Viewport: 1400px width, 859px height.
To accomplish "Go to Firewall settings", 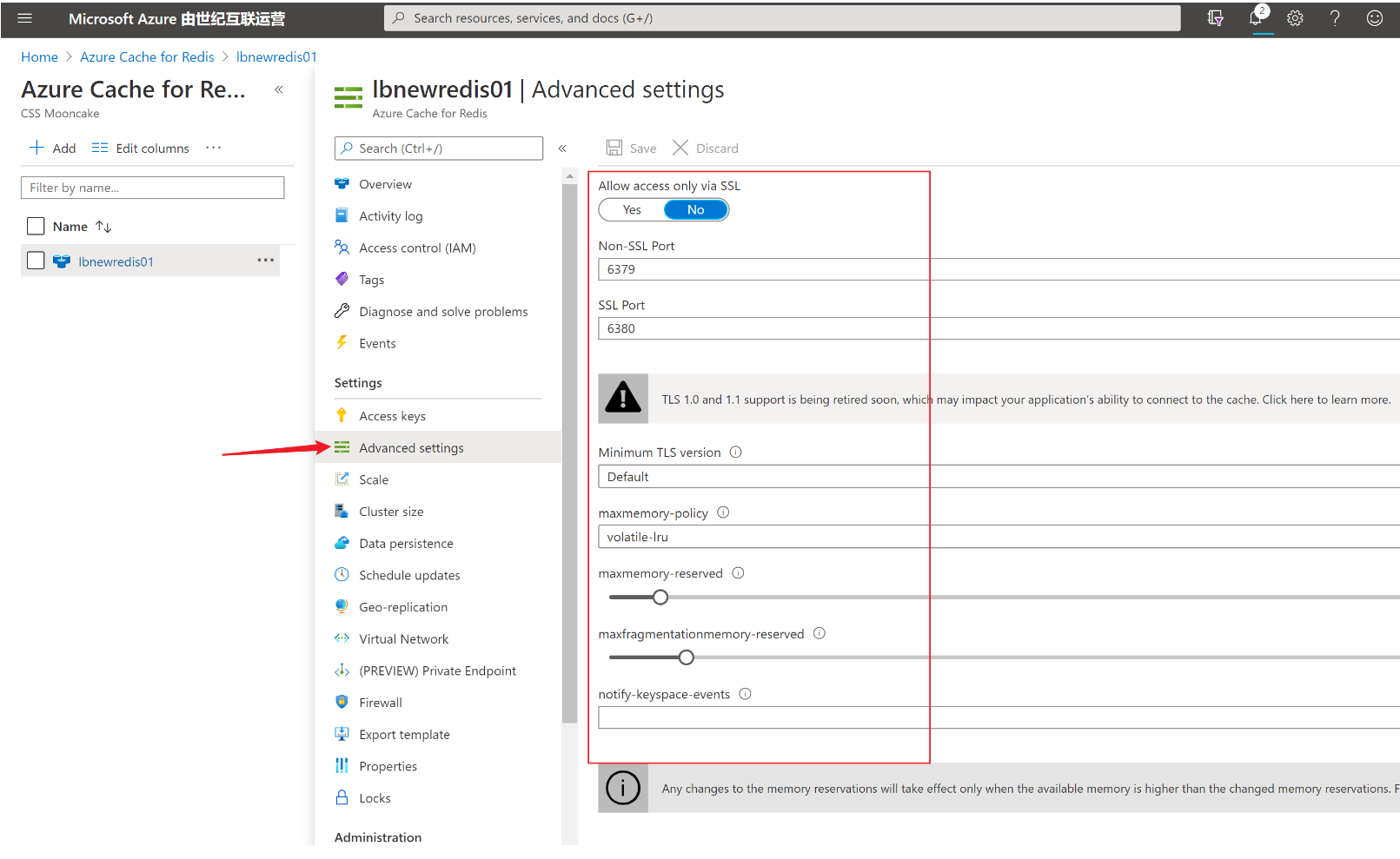I will pyautogui.click(x=381, y=703).
